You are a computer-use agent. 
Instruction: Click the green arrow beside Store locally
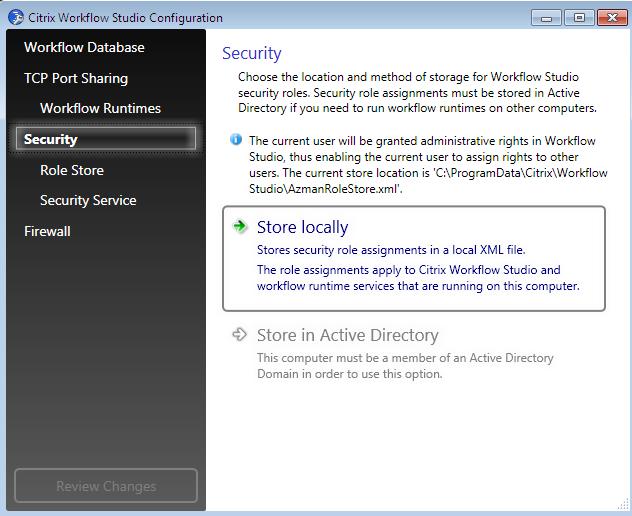click(240, 226)
